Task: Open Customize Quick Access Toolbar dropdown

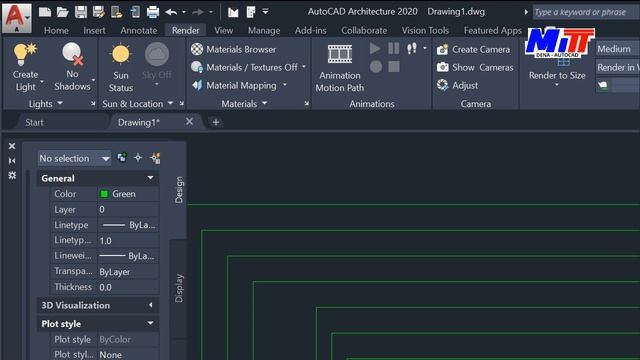Action: (265, 12)
